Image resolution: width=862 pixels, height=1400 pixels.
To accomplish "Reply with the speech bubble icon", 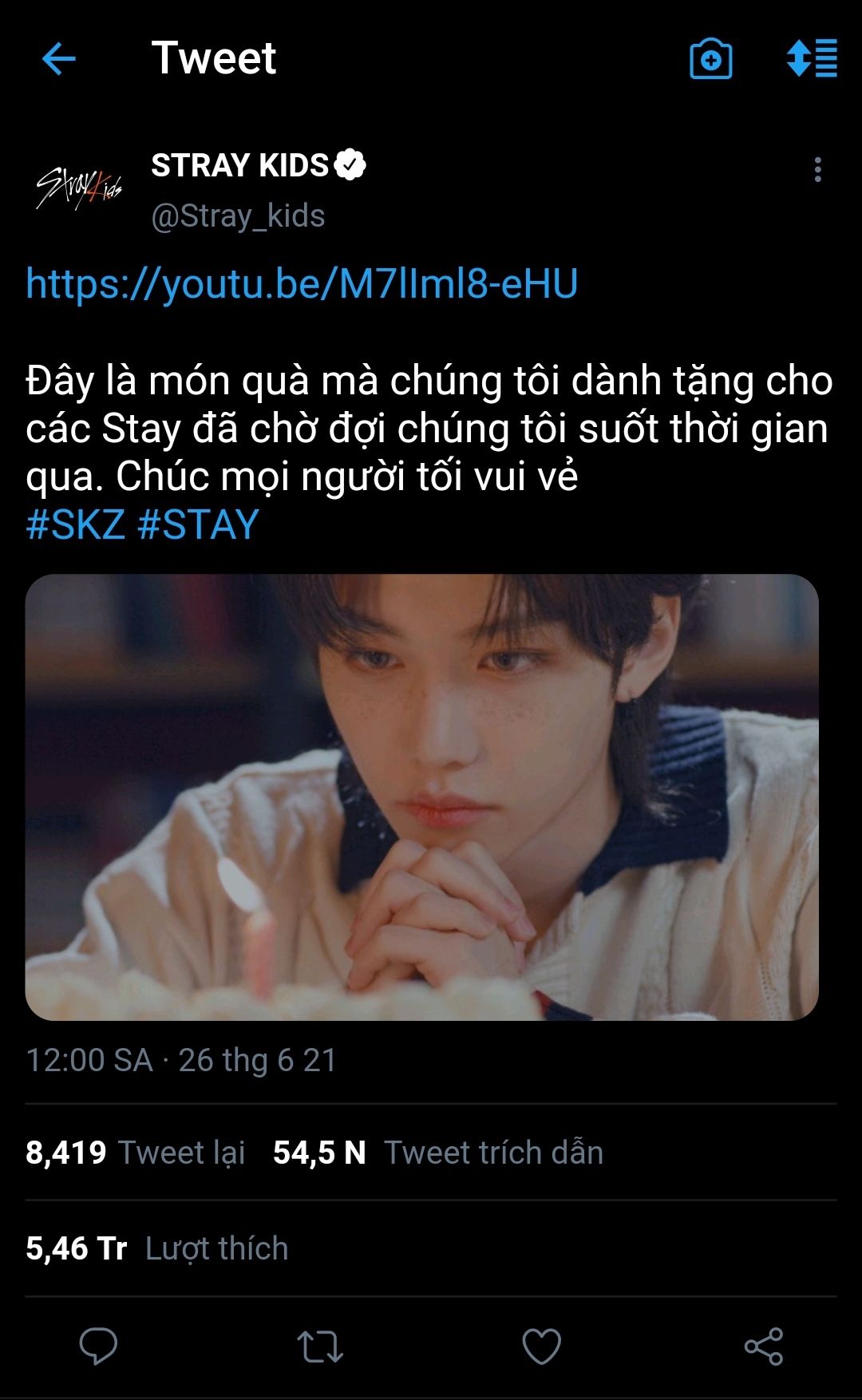I will (98, 1347).
